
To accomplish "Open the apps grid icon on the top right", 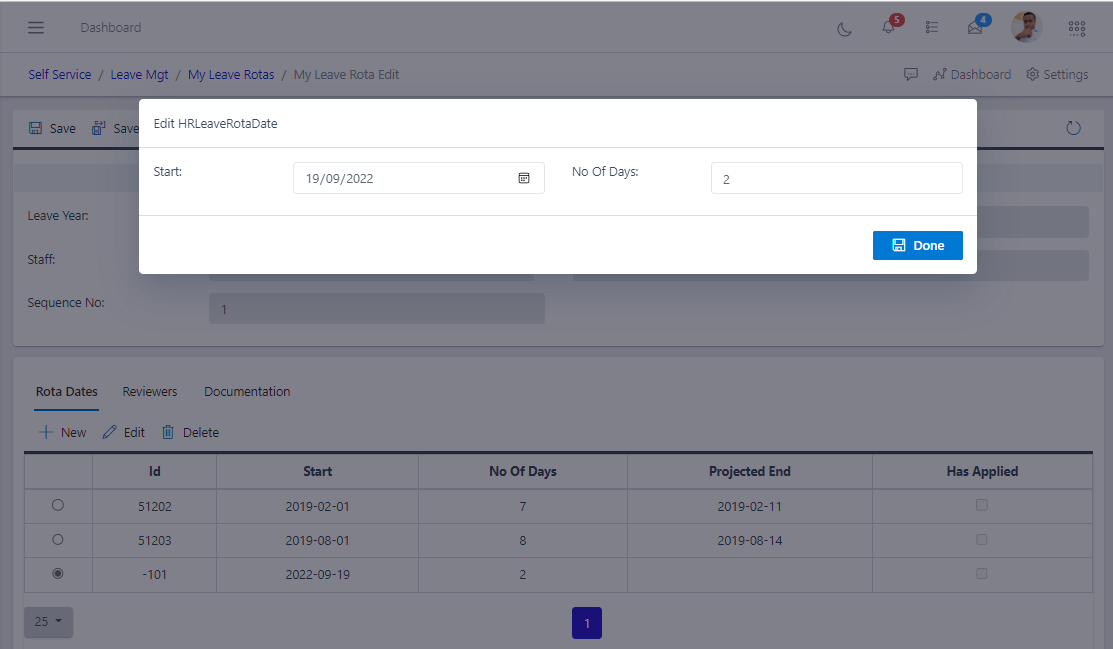I will (1077, 29).
